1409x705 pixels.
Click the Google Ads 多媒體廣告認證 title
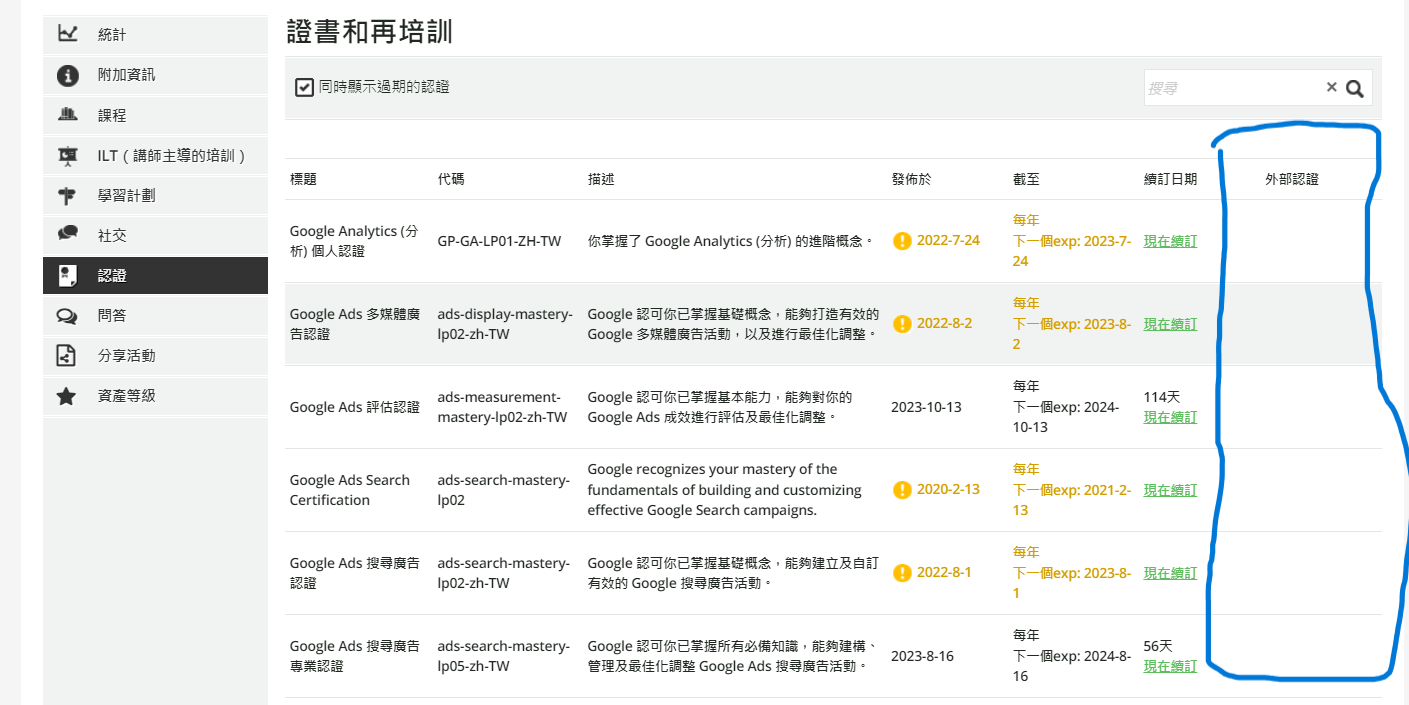click(x=354, y=324)
